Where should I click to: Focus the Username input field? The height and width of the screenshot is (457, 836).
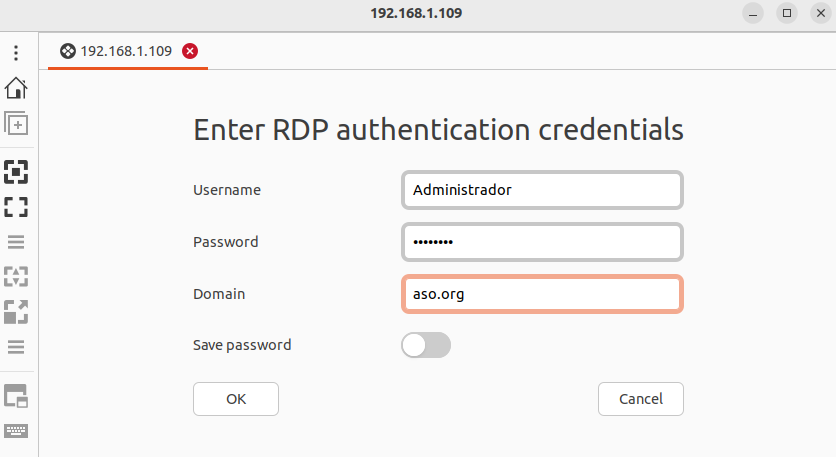tap(542, 190)
